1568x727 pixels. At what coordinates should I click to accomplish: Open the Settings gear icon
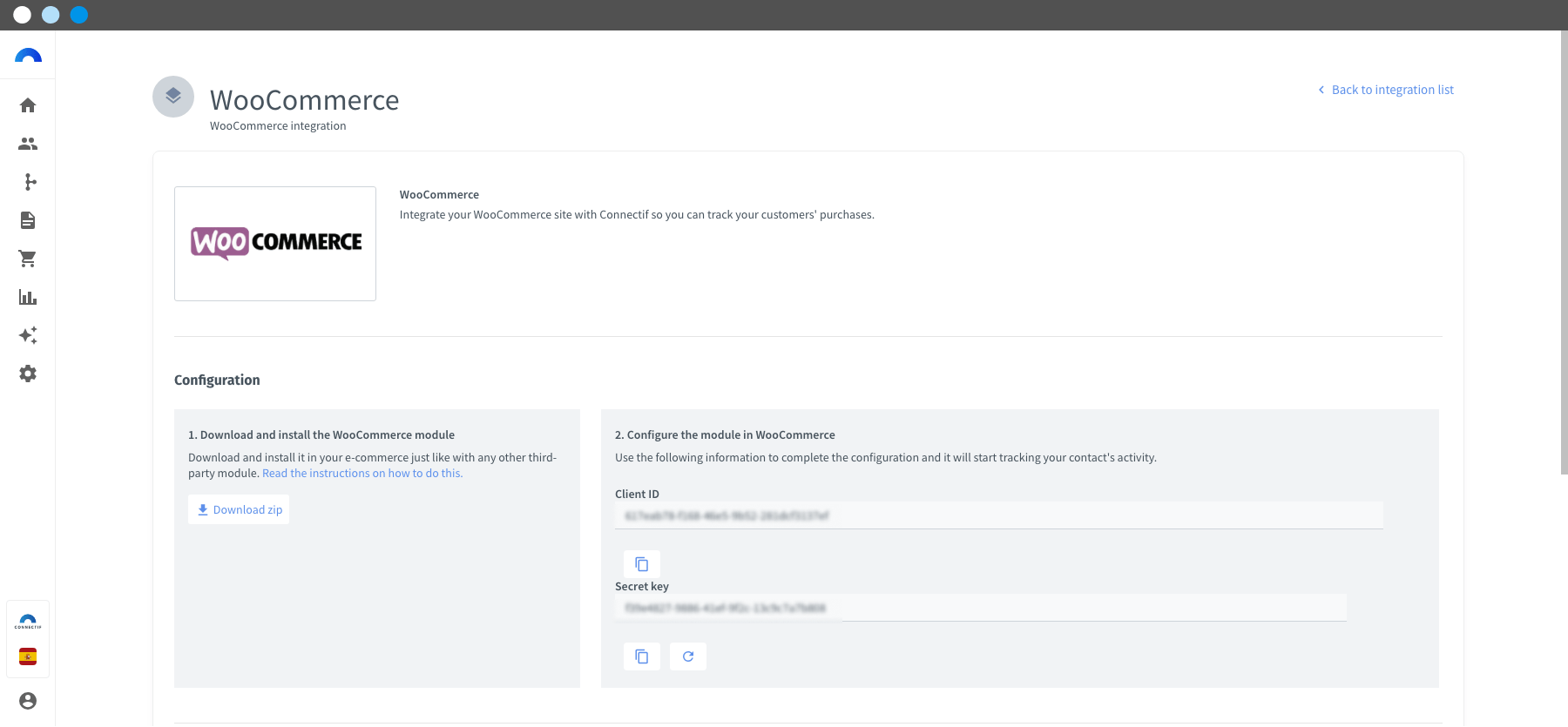(x=28, y=374)
